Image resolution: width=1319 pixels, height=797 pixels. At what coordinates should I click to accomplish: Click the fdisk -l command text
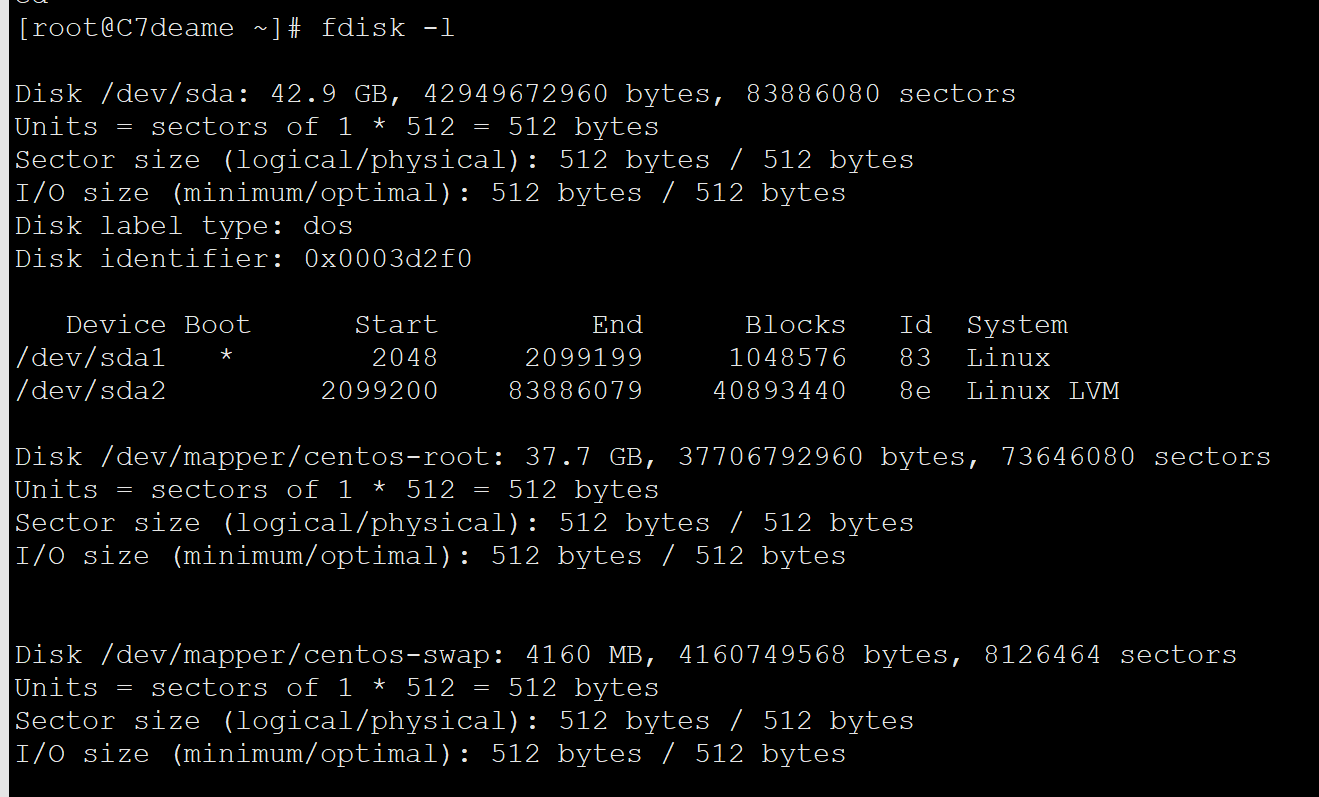388,28
